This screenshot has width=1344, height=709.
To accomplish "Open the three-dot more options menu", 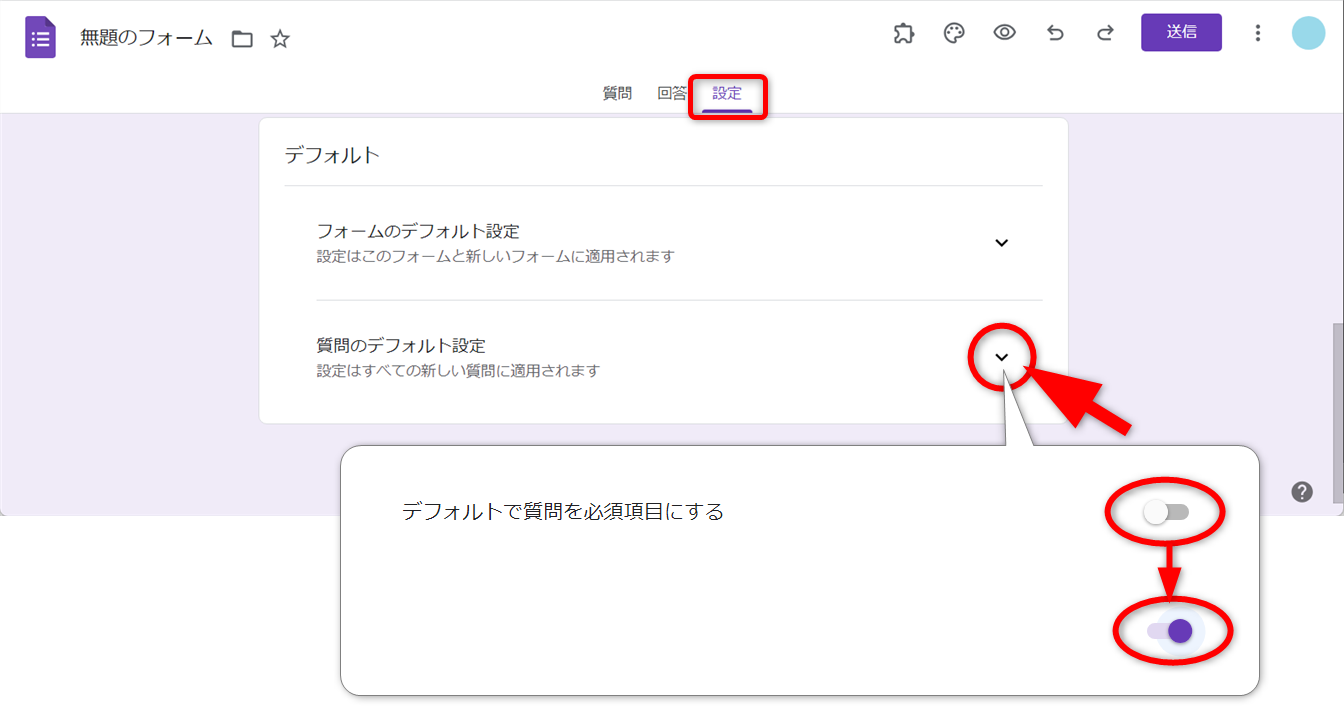I will click(x=1258, y=33).
